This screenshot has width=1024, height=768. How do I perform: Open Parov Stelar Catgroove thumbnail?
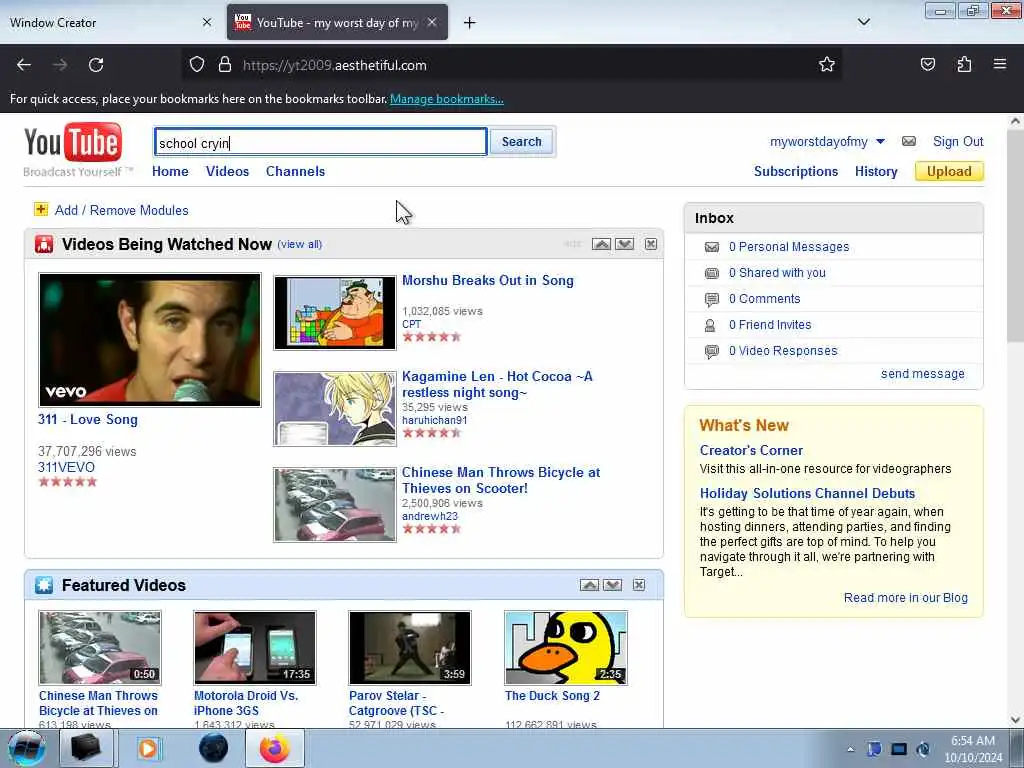click(x=409, y=647)
